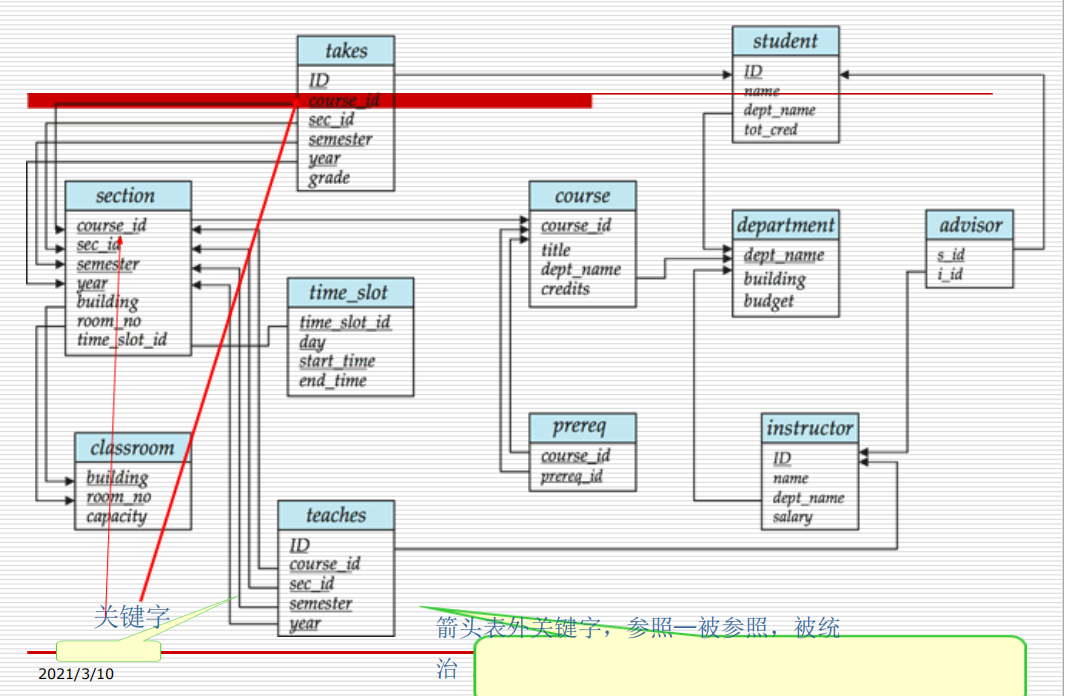Screen dimensions: 1065x696
Task: Select 'ID' in the student table
Action: 753,71
